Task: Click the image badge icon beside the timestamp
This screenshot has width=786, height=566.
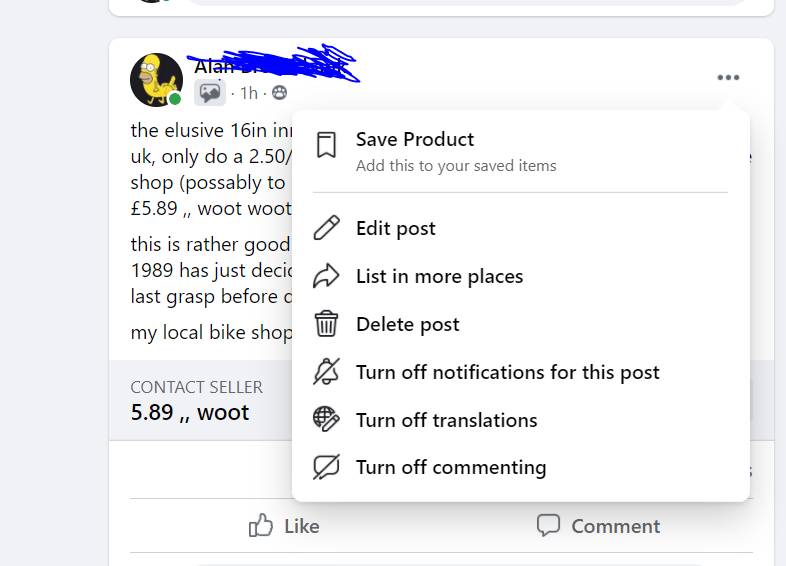Action: click(x=210, y=93)
